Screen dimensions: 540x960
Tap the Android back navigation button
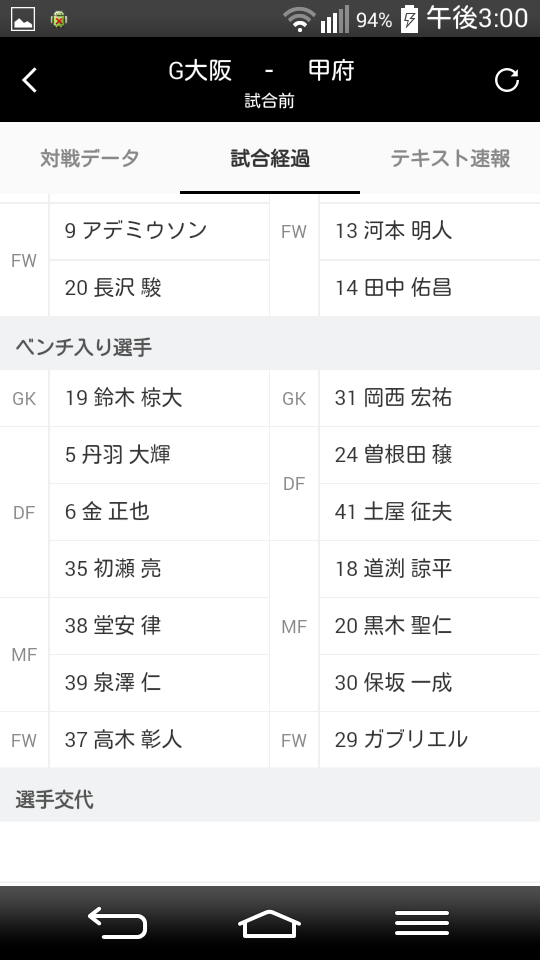coord(118,923)
